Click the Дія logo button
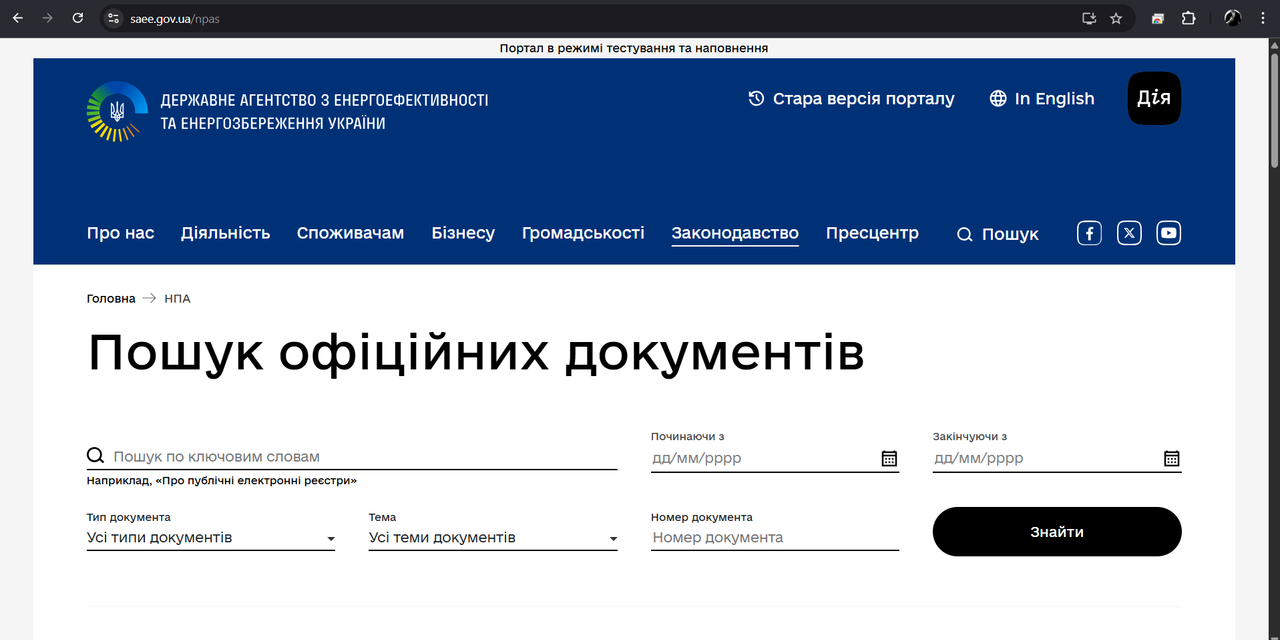 [1154, 98]
